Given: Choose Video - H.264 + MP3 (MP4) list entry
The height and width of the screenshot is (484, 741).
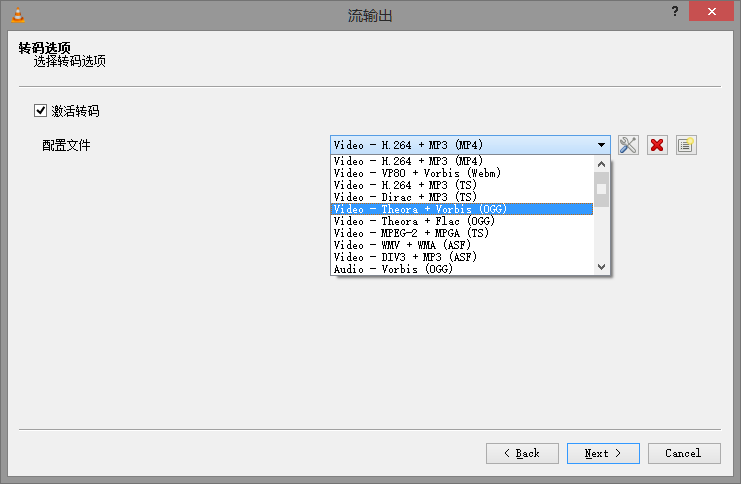Looking at the screenshot, I should click(x=462, y=161).
